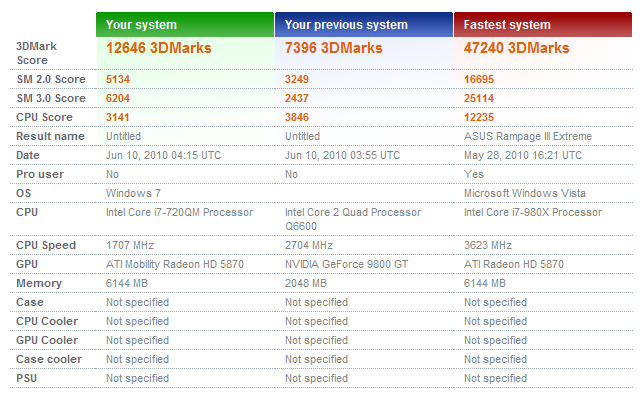Viewport: 643px width, 396px height.
Task: Click ATI Mobility Radeon HD 5870 entry
Action: click(x=175, y=264)
